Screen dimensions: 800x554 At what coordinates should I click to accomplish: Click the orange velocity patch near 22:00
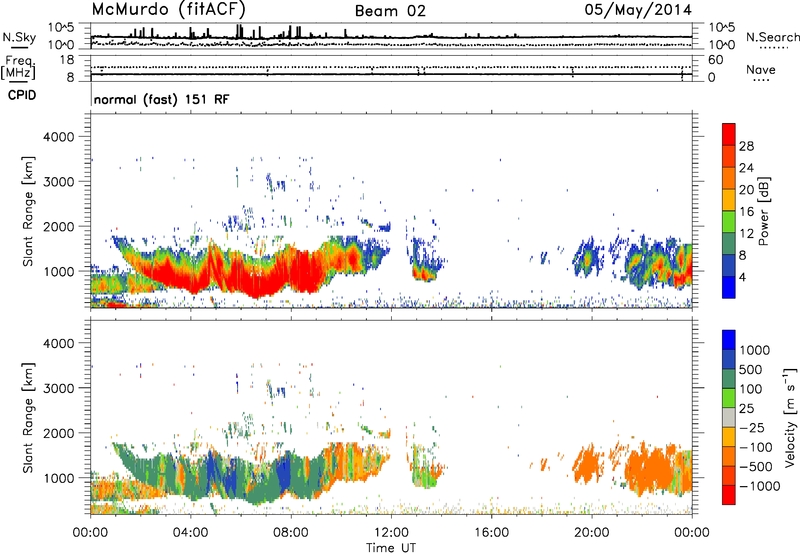pyautogui.click(x=651, y=467)
